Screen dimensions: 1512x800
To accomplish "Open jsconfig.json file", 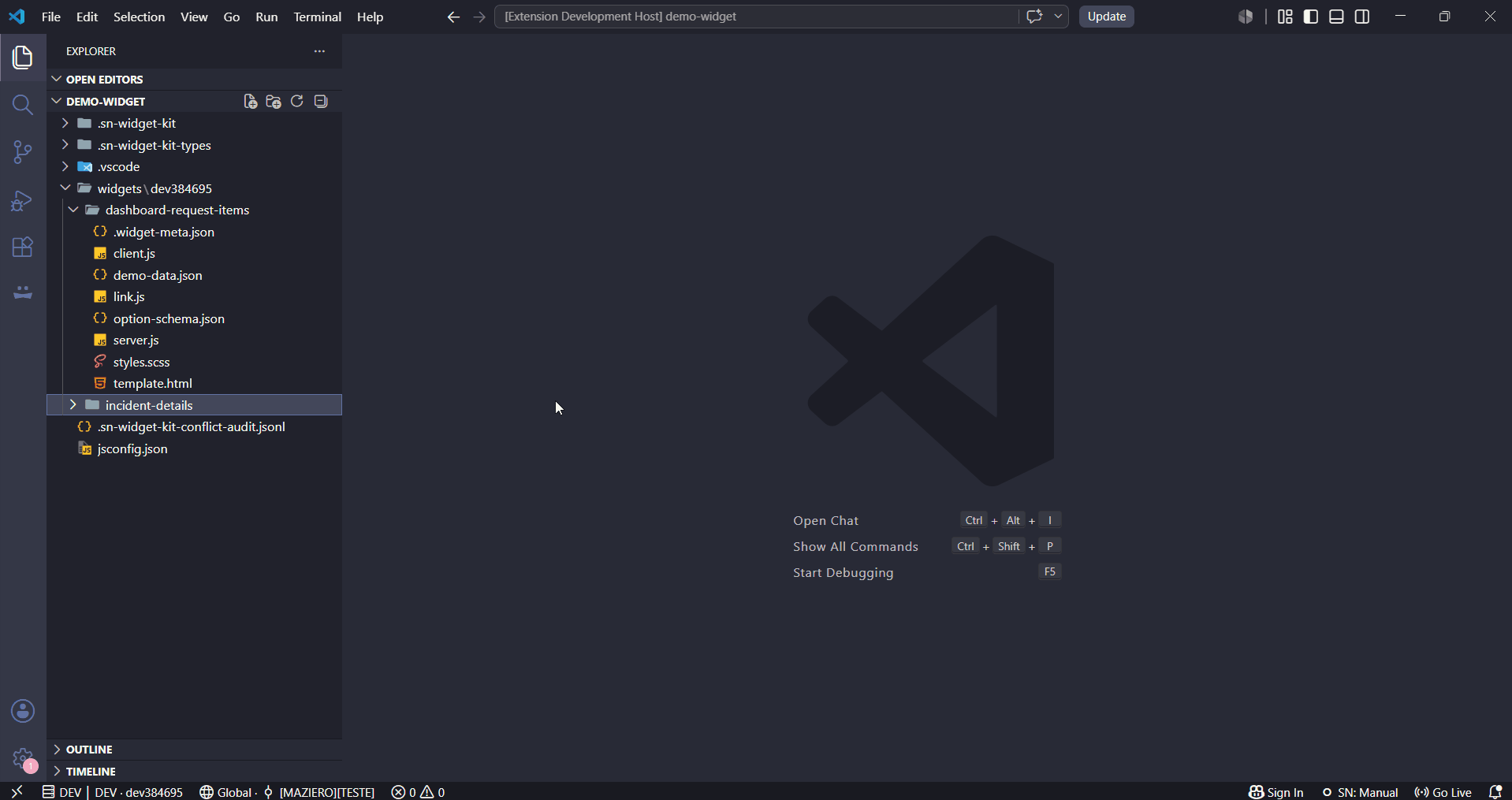I will 195,448.
